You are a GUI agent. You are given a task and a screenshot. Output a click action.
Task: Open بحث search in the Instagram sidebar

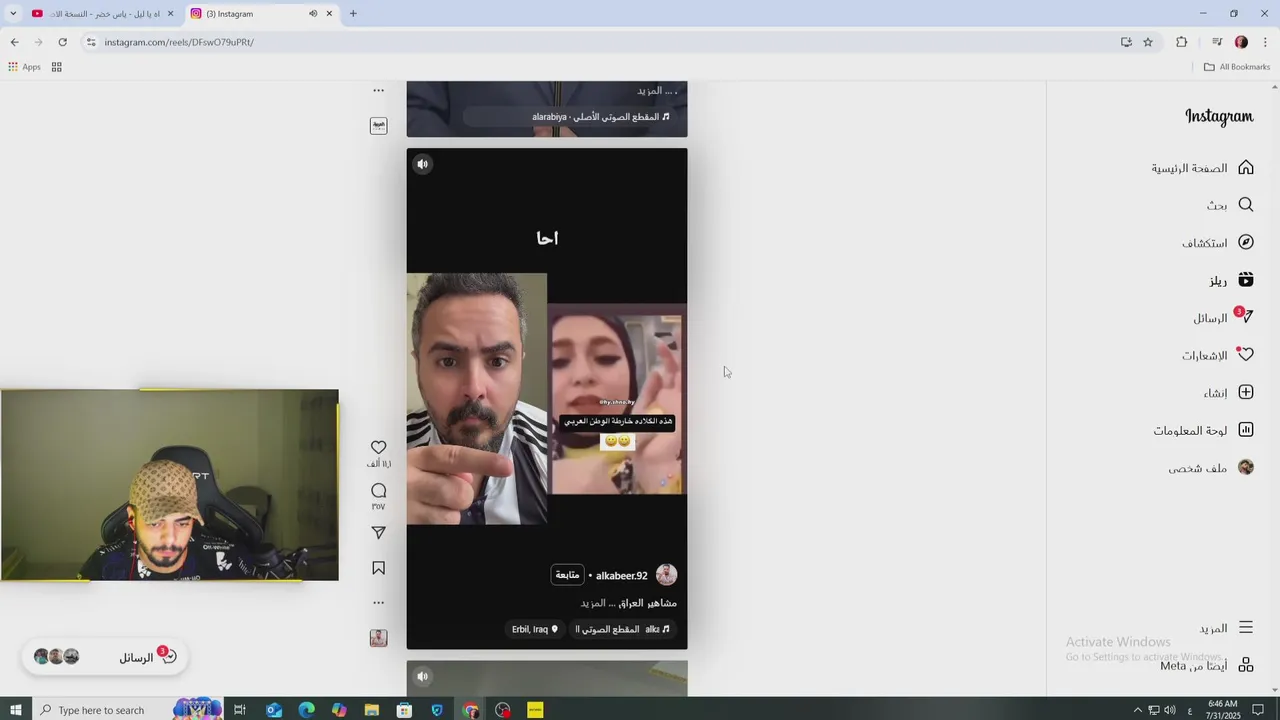[x=1230, y=205]
